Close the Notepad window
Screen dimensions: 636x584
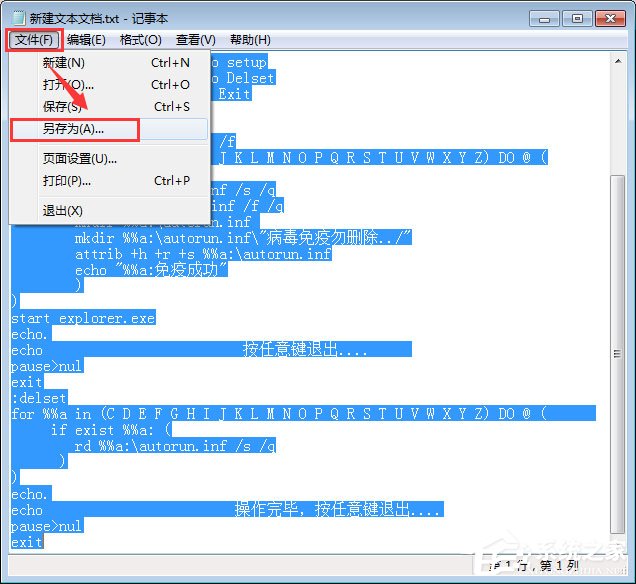click(610, 19)
